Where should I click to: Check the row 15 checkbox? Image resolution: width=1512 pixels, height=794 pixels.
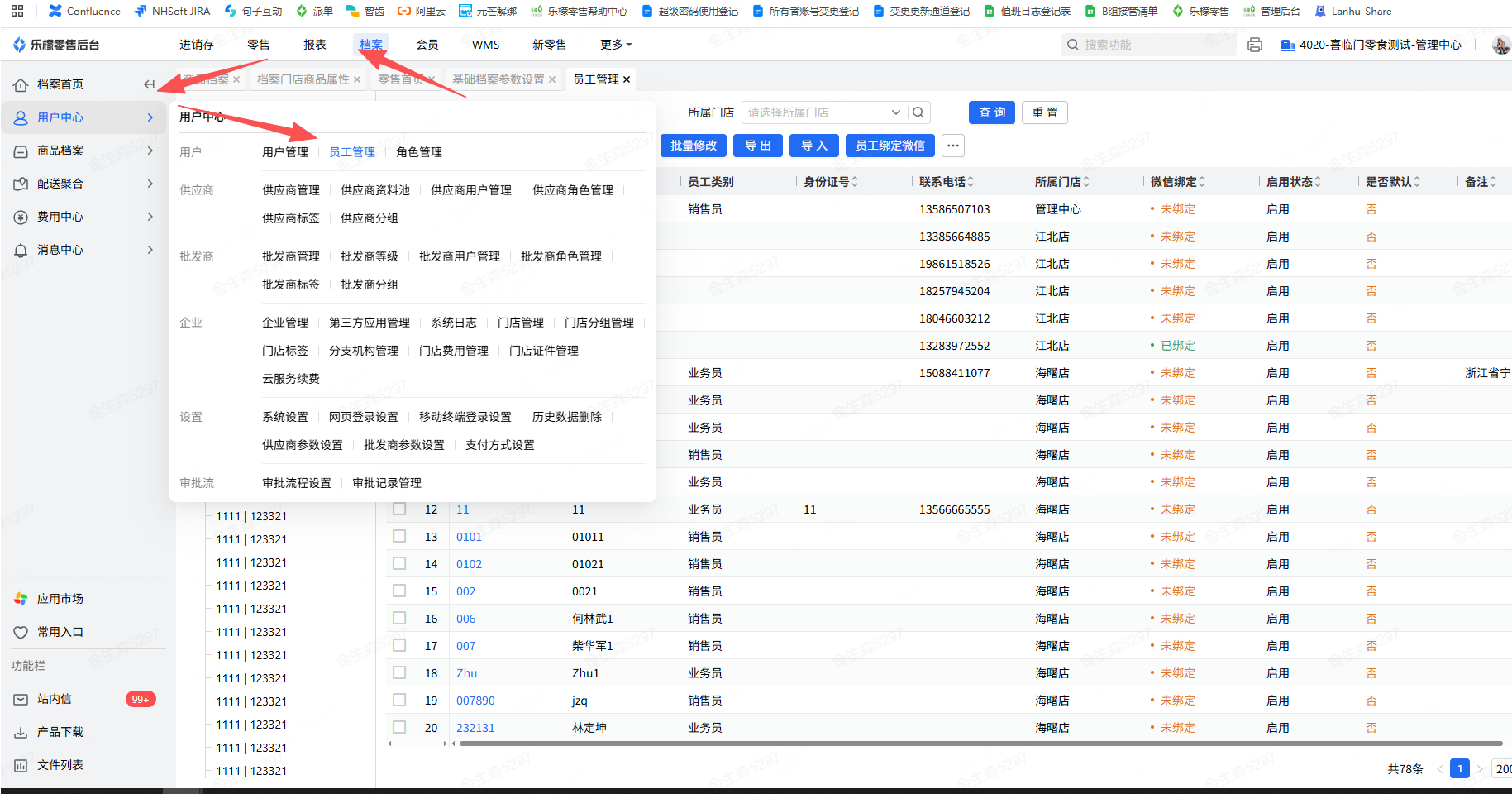click(x=399, y=591)
